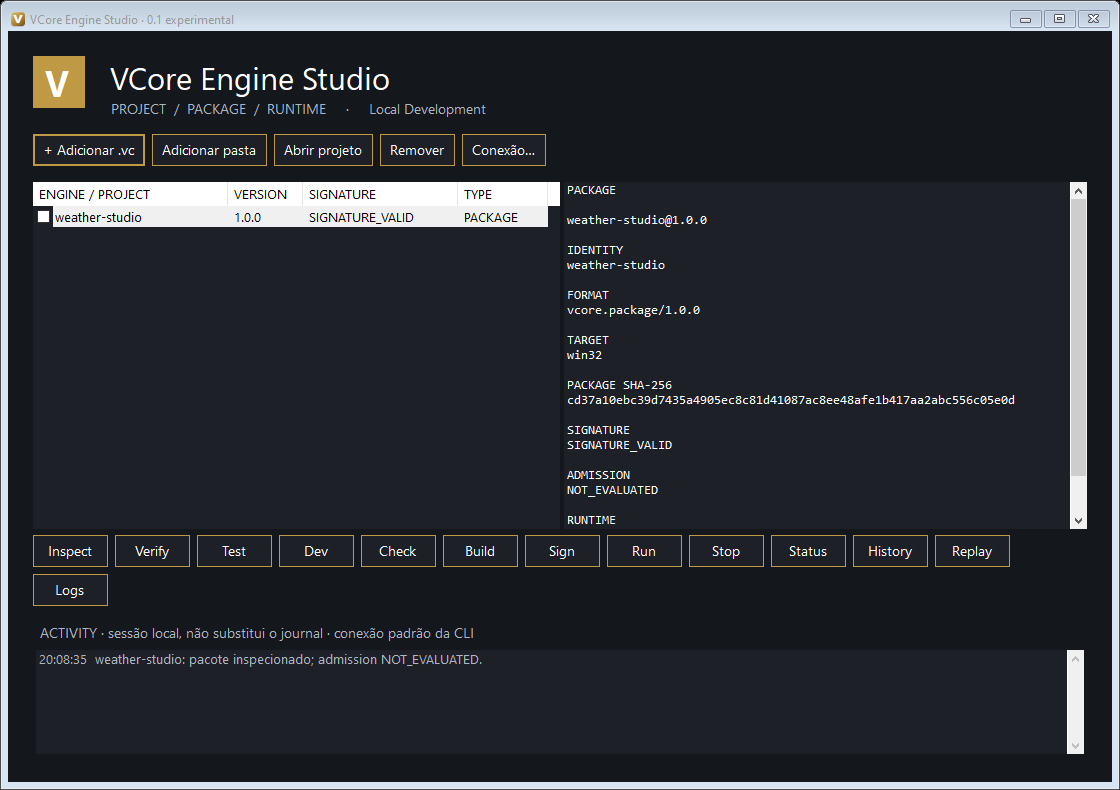Click the Replay button
Image resolution: width=1120 pixels, height=790 pixels.
point(972,551)
